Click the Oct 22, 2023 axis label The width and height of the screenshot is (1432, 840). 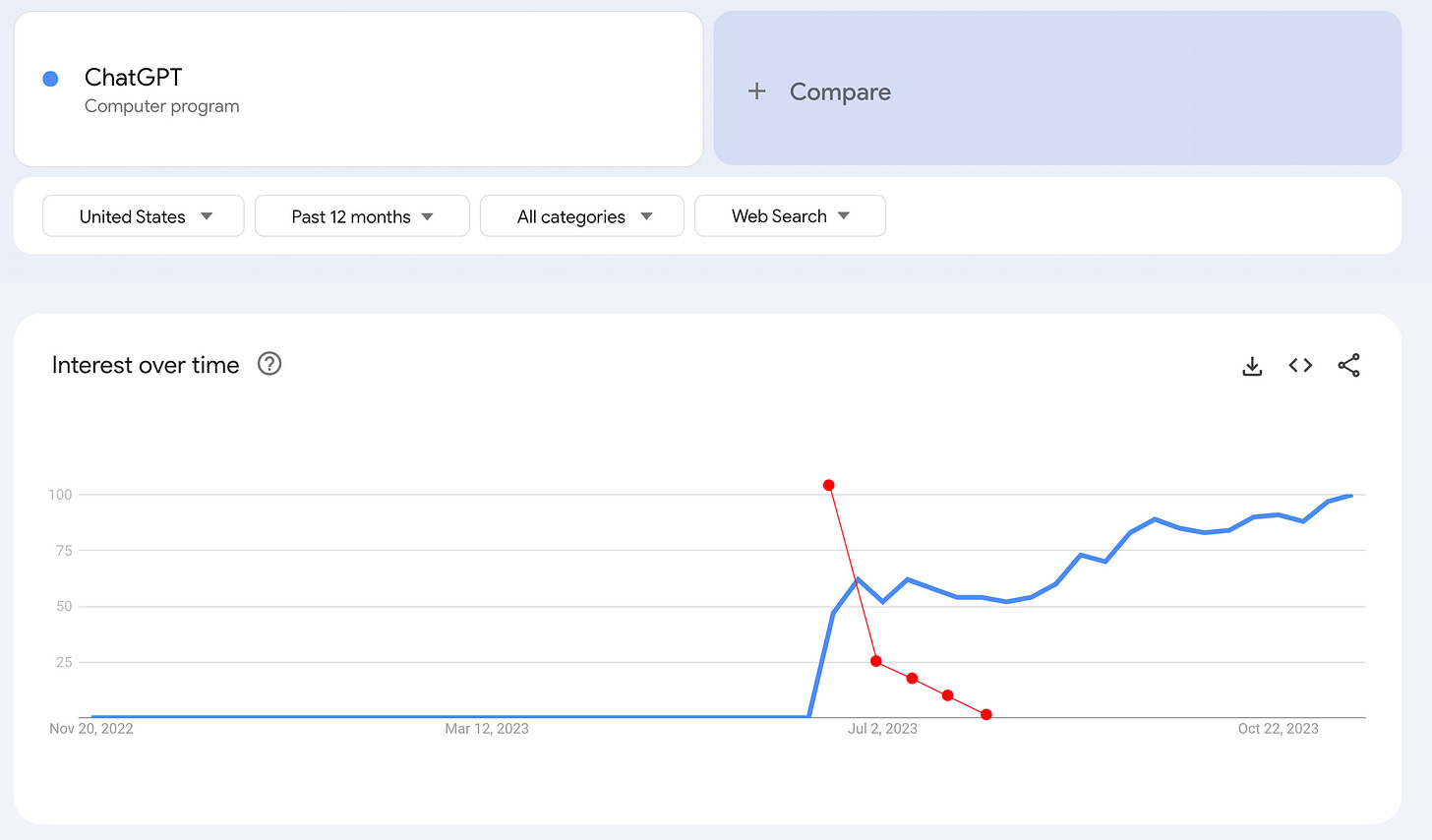[x=1278, y=729]
